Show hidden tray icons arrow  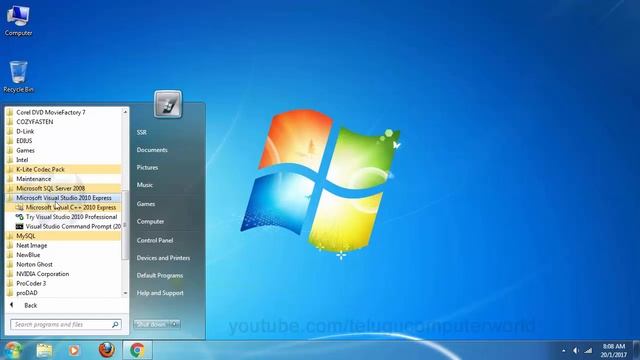point(564,351)
